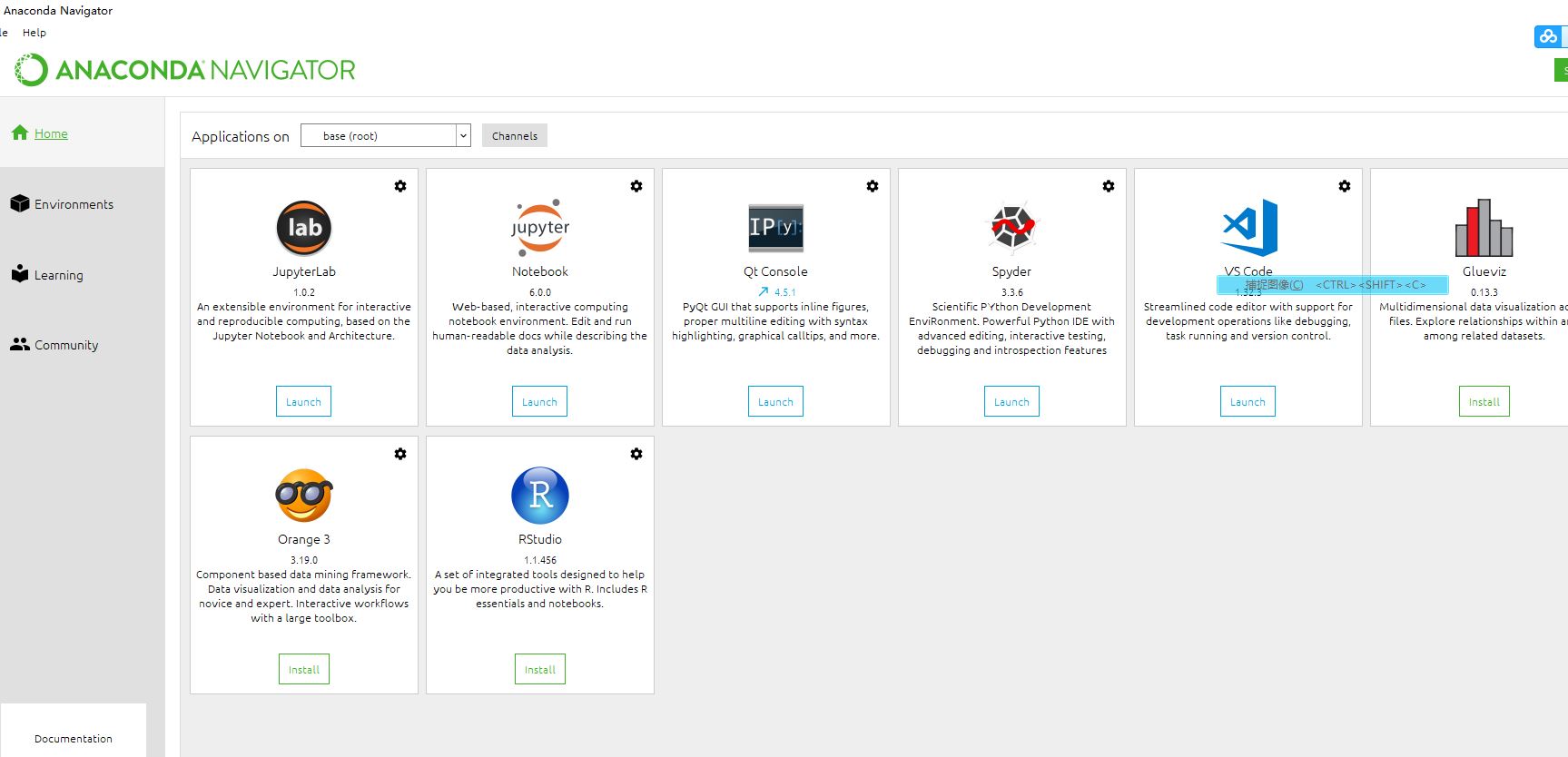This screenshot has width=1568, height=757.
Task: Expand the base (root) environment dropdown
Action: click(x=463, y=136)
